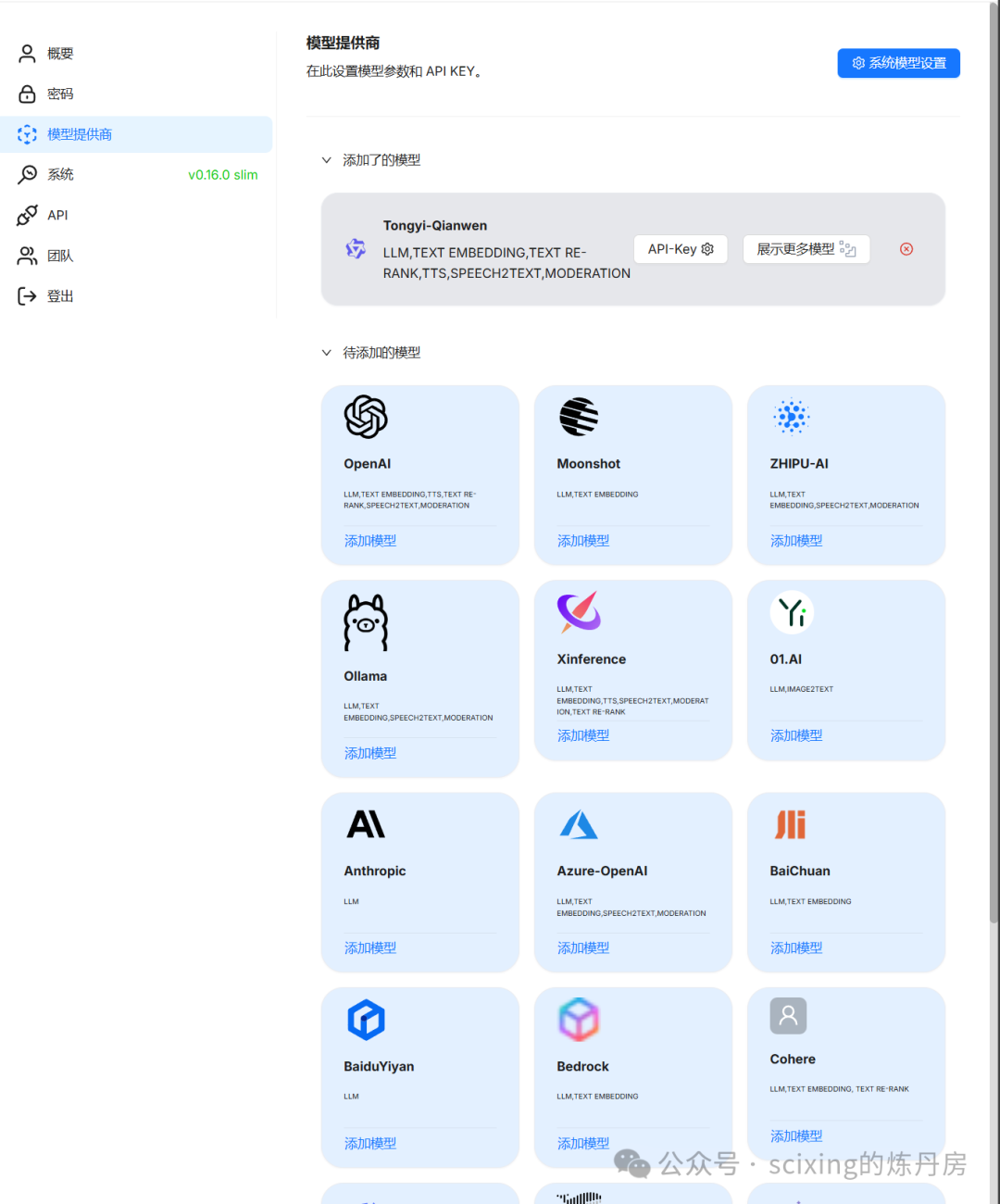Viewport: 1000px width, 1204px height.
Task: Click 添加模型 under BaiduYiyan
Action: (x=370, y=1143)
